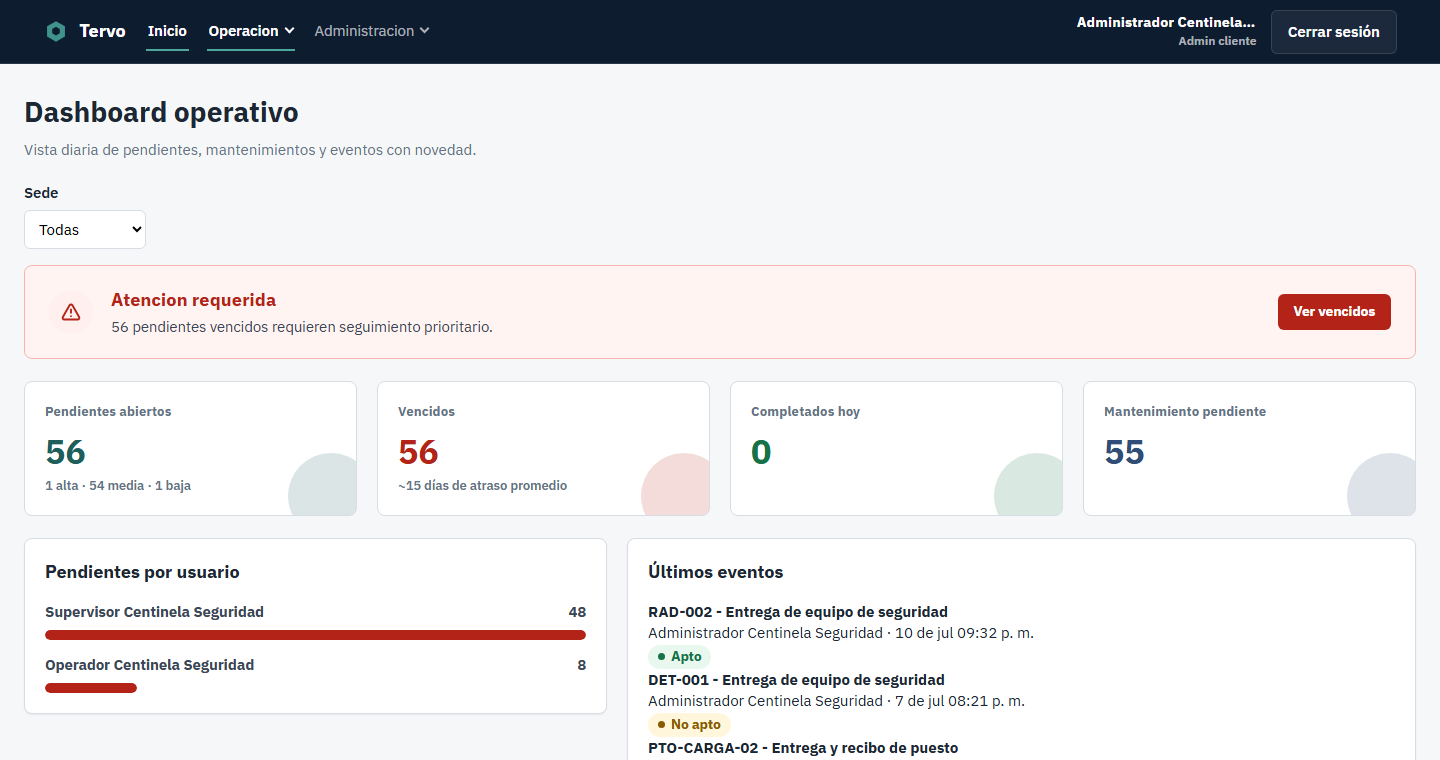The width and height of the screenshot is (1440, 760).
Task: Click the warning triangle alert icon
Action: (71, 312)
